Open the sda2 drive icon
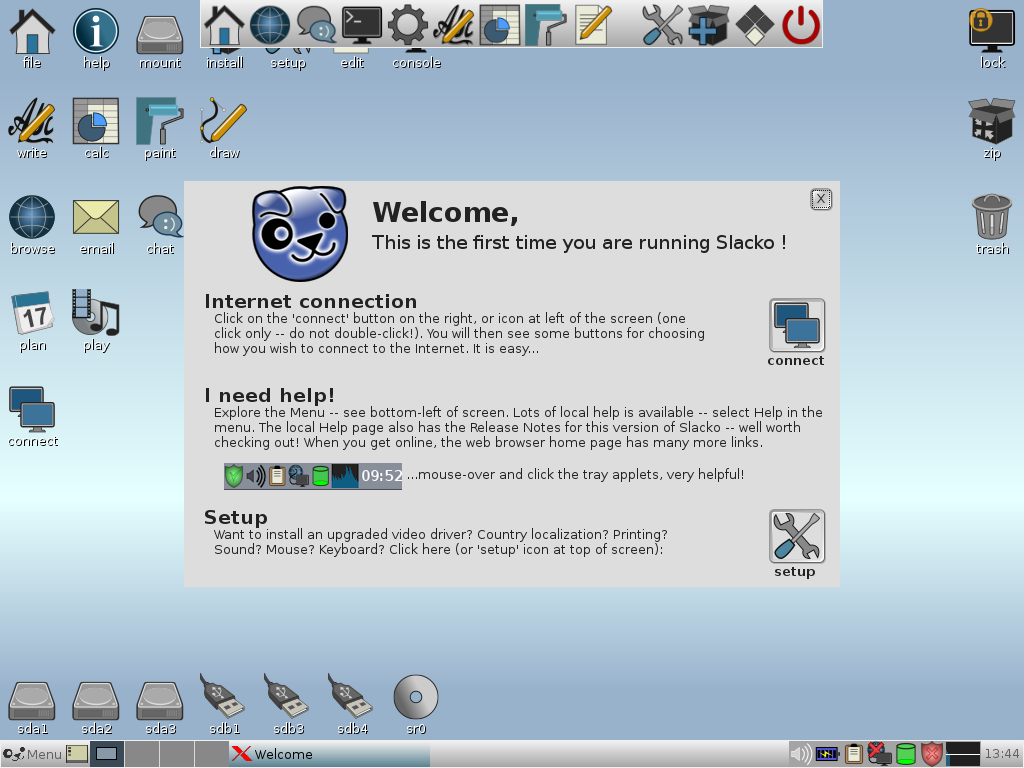 coord(96,709)
